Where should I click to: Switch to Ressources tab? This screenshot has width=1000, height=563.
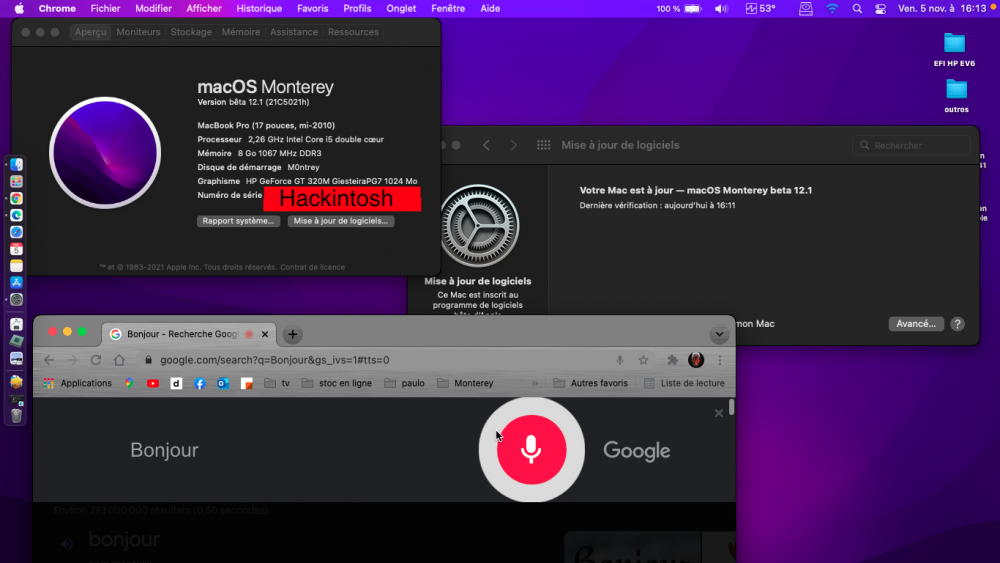[353, 32]
